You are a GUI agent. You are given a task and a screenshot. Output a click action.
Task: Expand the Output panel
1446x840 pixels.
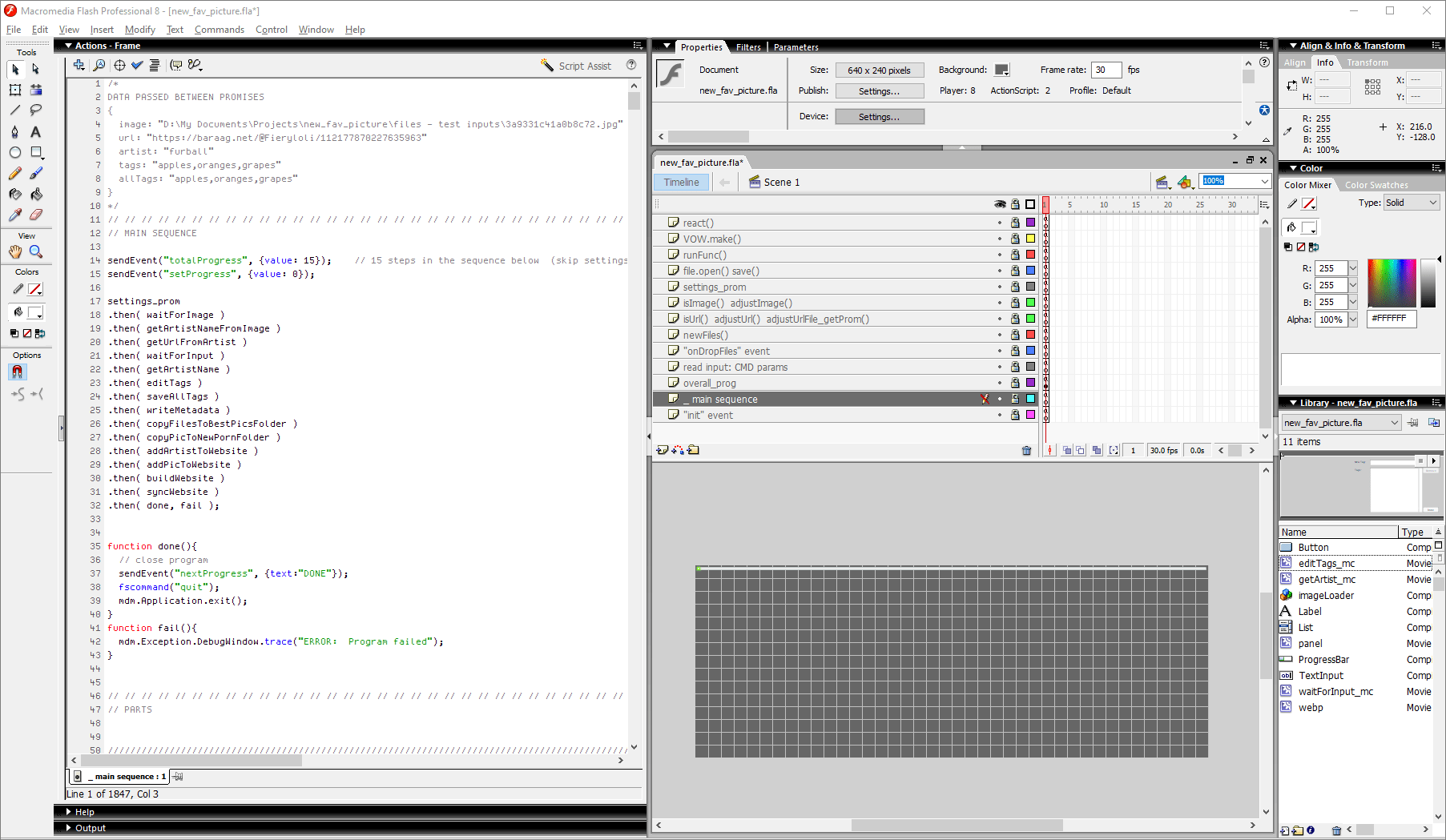pyautogui.click(x=90, y=828)
